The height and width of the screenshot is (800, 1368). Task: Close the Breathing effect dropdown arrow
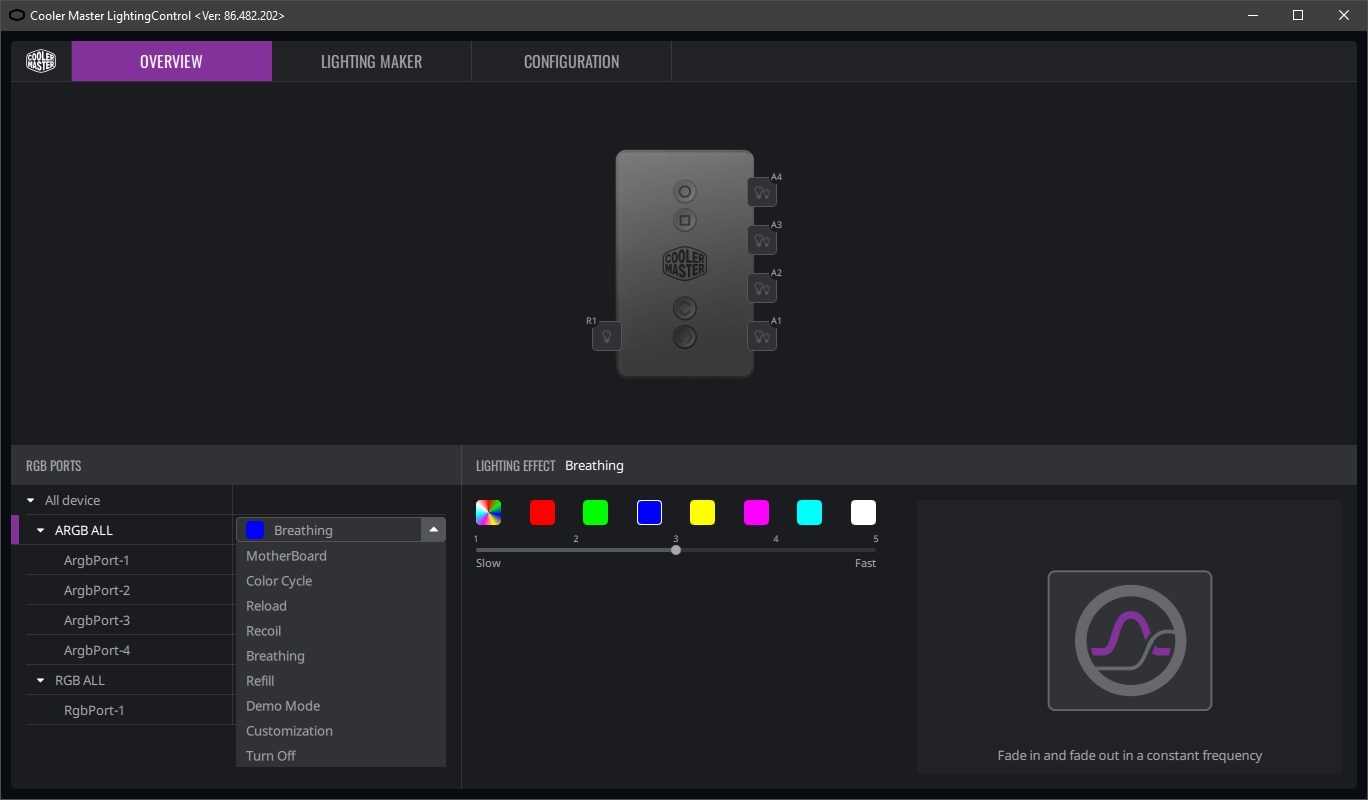pos(433,530)
